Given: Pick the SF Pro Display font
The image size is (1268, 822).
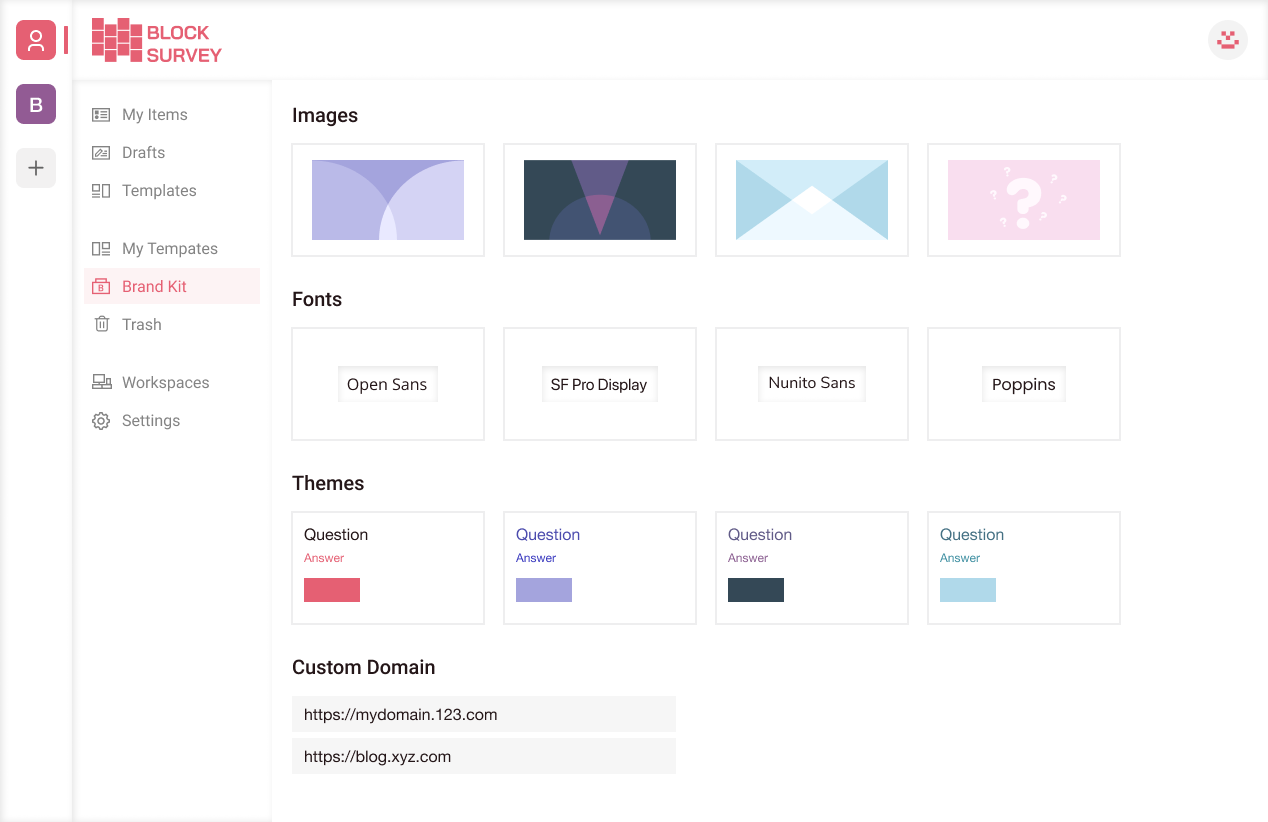Looking at the screenshot, I should tap(600, 384).
